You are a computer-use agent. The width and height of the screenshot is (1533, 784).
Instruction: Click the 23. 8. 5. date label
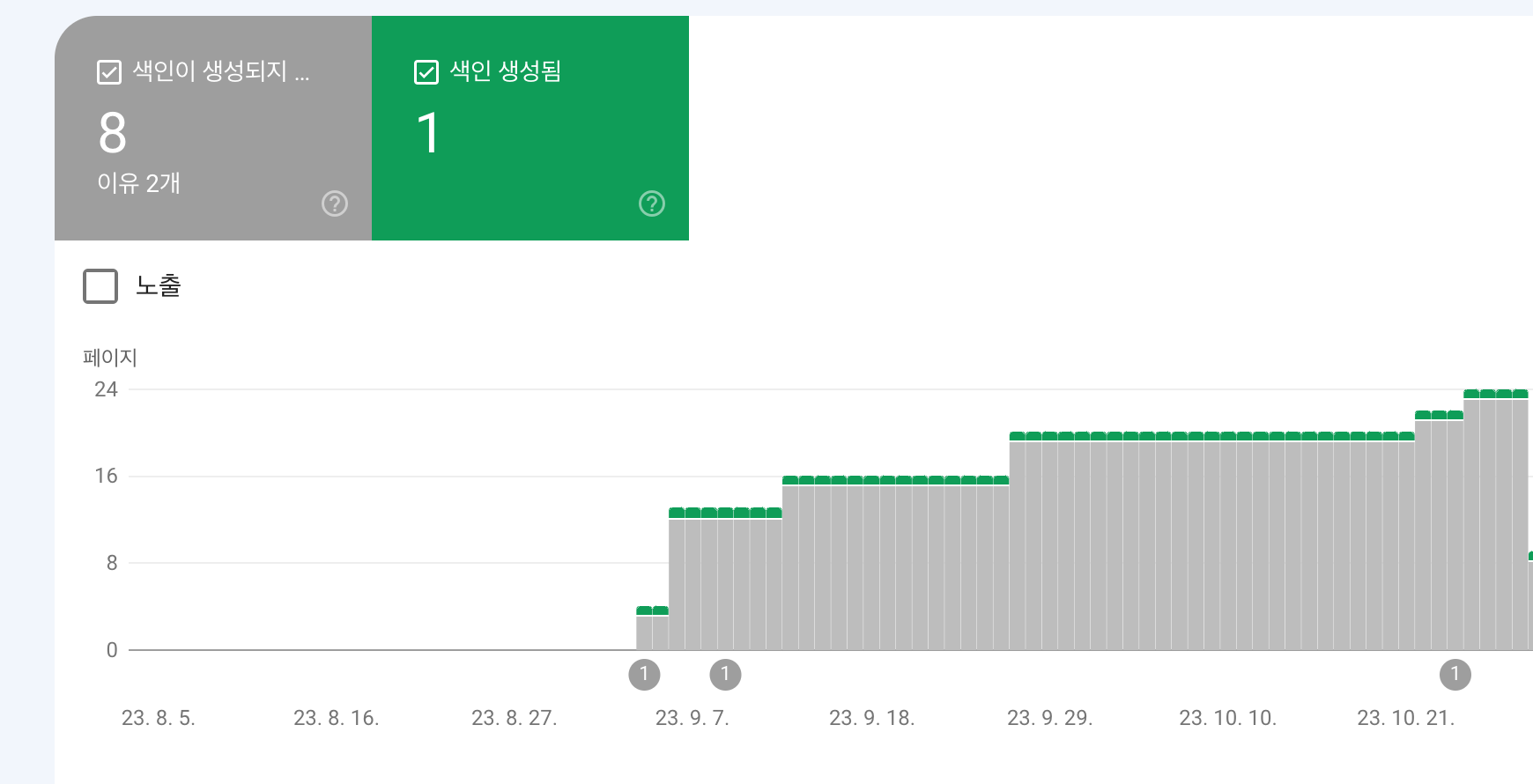point(158,718)
